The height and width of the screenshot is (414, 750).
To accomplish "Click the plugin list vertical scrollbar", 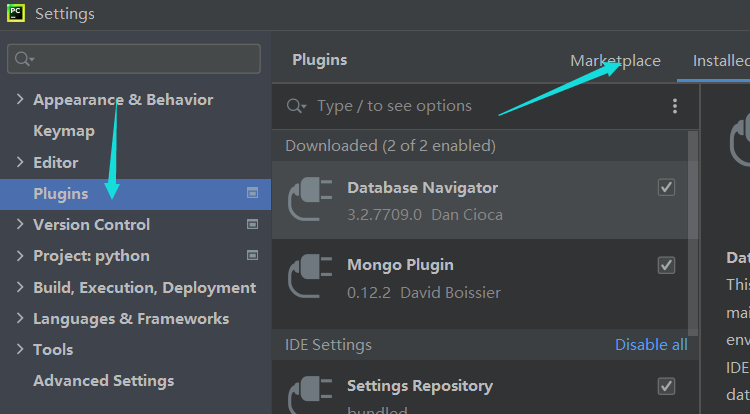I will tap(693, 233).
